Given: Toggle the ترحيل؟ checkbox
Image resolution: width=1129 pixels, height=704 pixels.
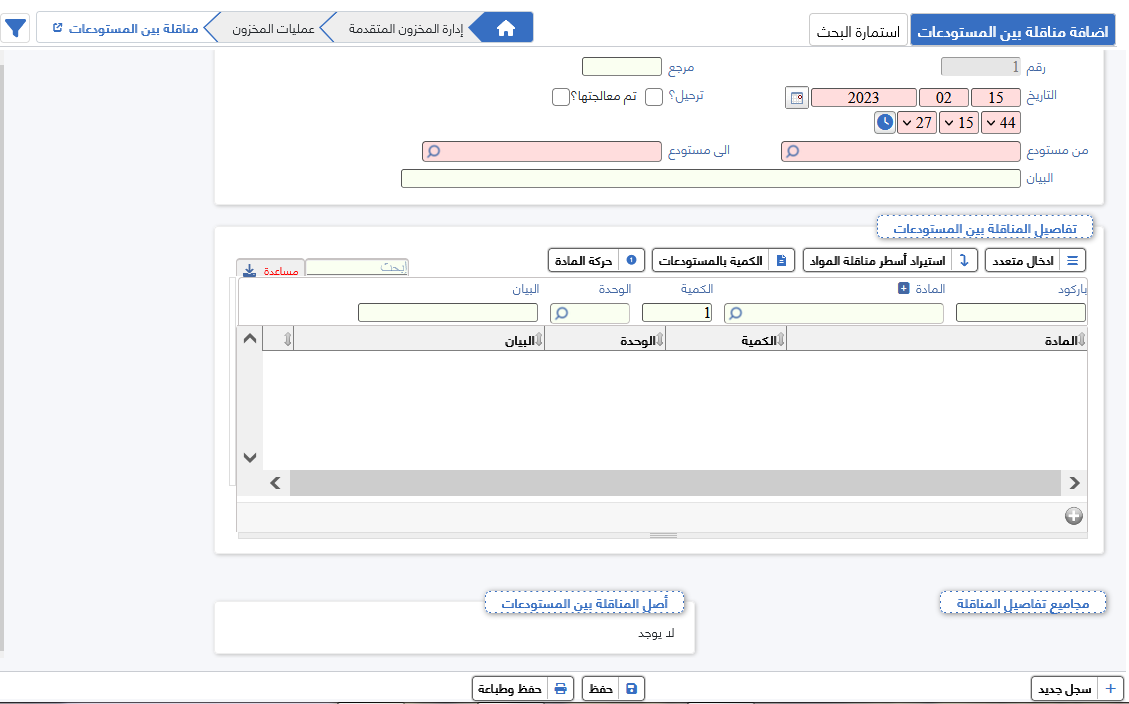Looking at the screenshot, I should (654, 97).
